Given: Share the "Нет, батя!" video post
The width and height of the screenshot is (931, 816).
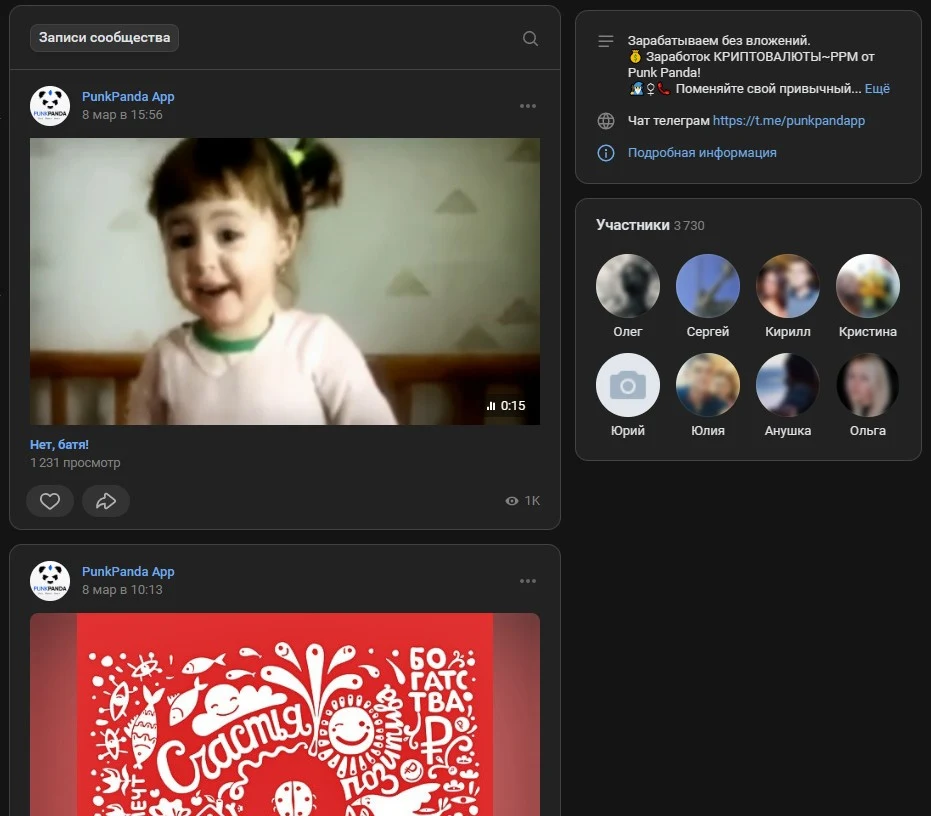Looking at the screenshot, I should pyautogui.click(x=106, y=501).
